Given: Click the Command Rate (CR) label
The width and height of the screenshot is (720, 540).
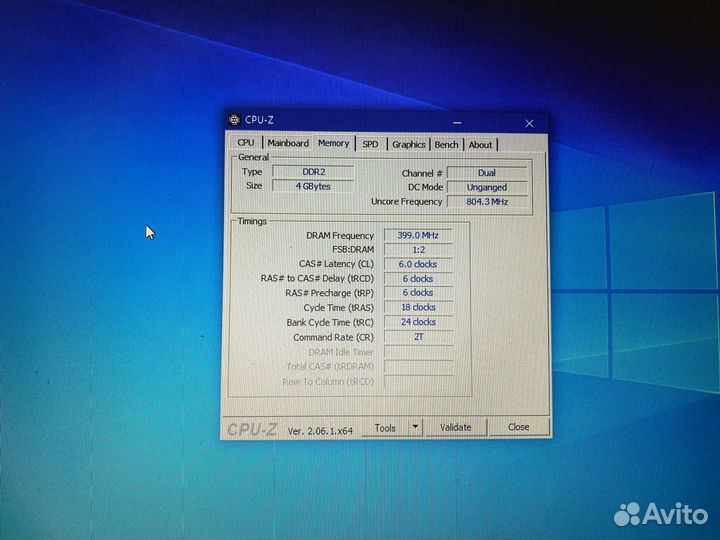Looking at the screenshot, I should point(333,338).
